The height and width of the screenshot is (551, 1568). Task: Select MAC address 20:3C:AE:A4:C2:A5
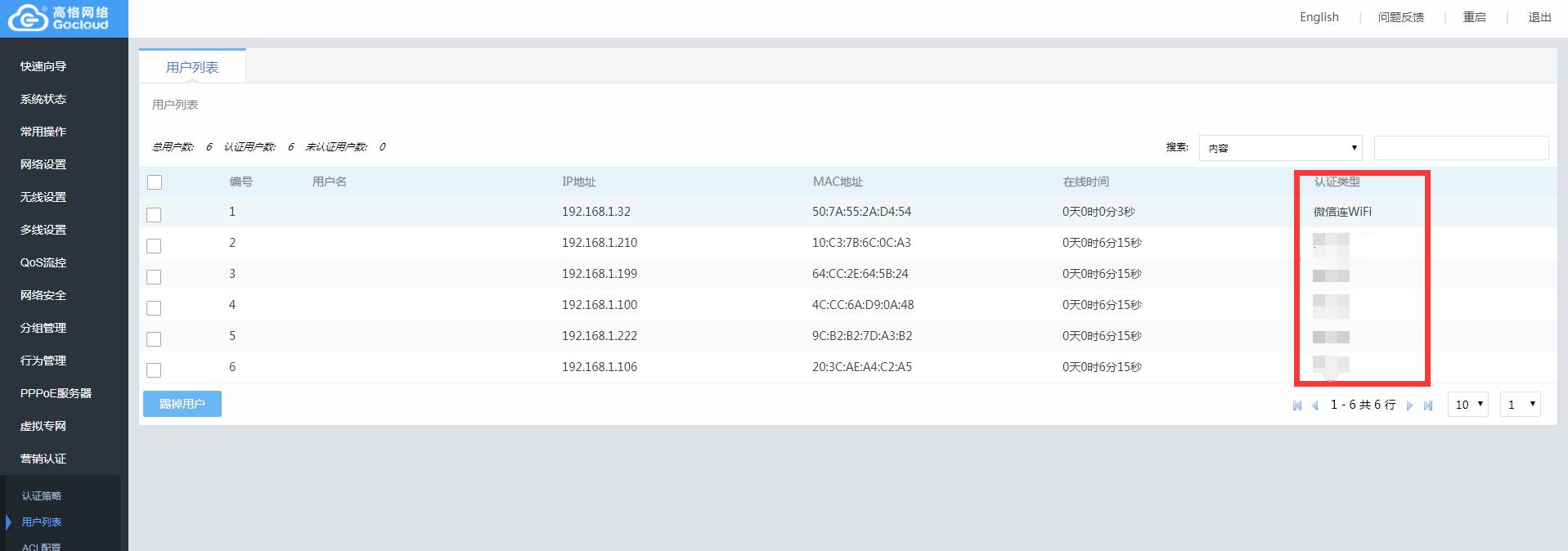(862, 367)
